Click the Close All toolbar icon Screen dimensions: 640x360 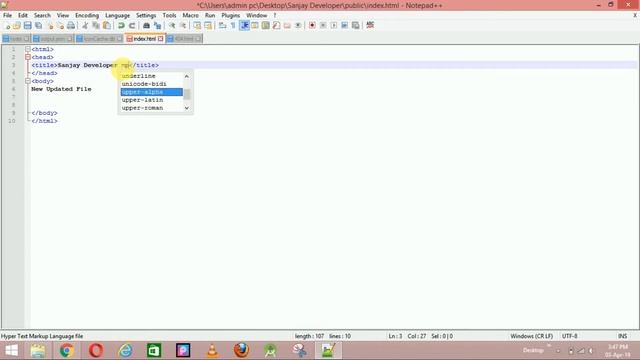[x=60, y=26]
